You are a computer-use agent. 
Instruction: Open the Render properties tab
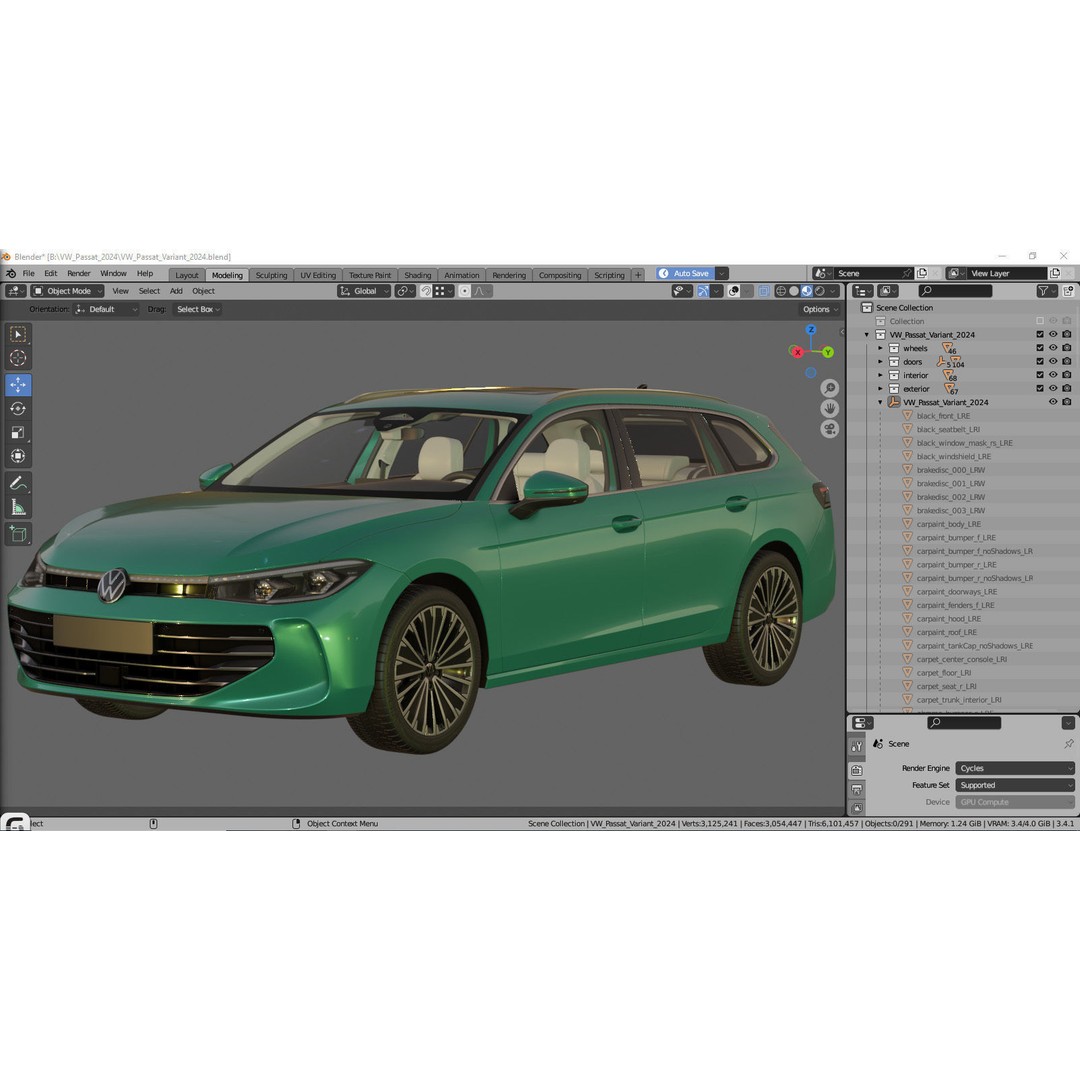(x=856, y=770)
